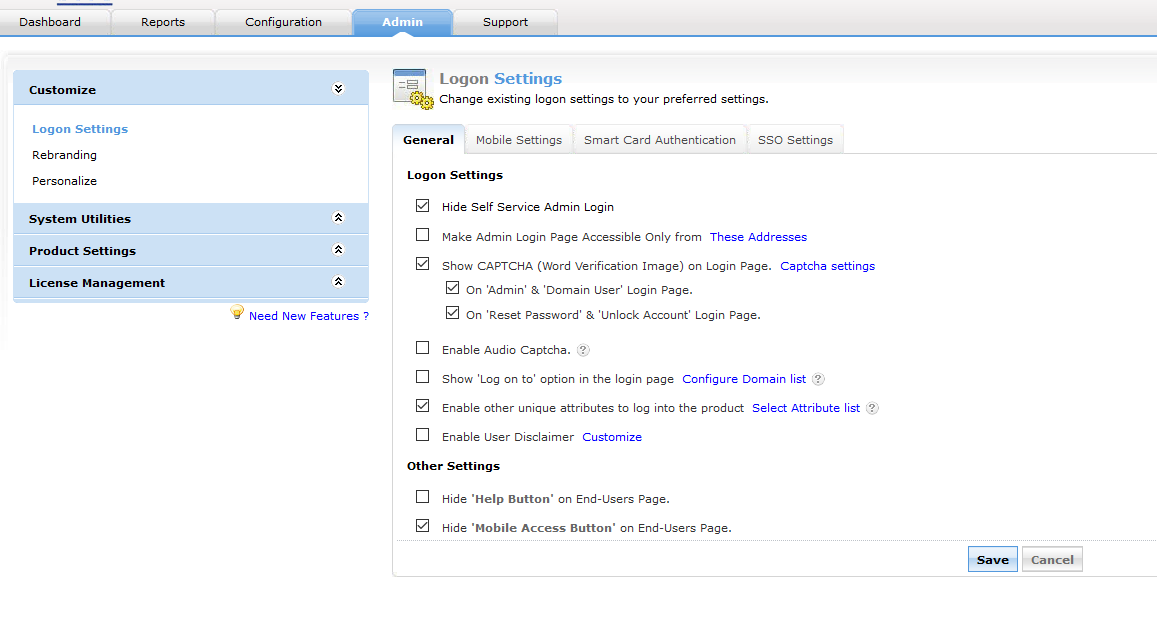This screenshot has width=1157, height=617.
Task: Collapse the Customize section chevron
Action: [x=338, y=89]
